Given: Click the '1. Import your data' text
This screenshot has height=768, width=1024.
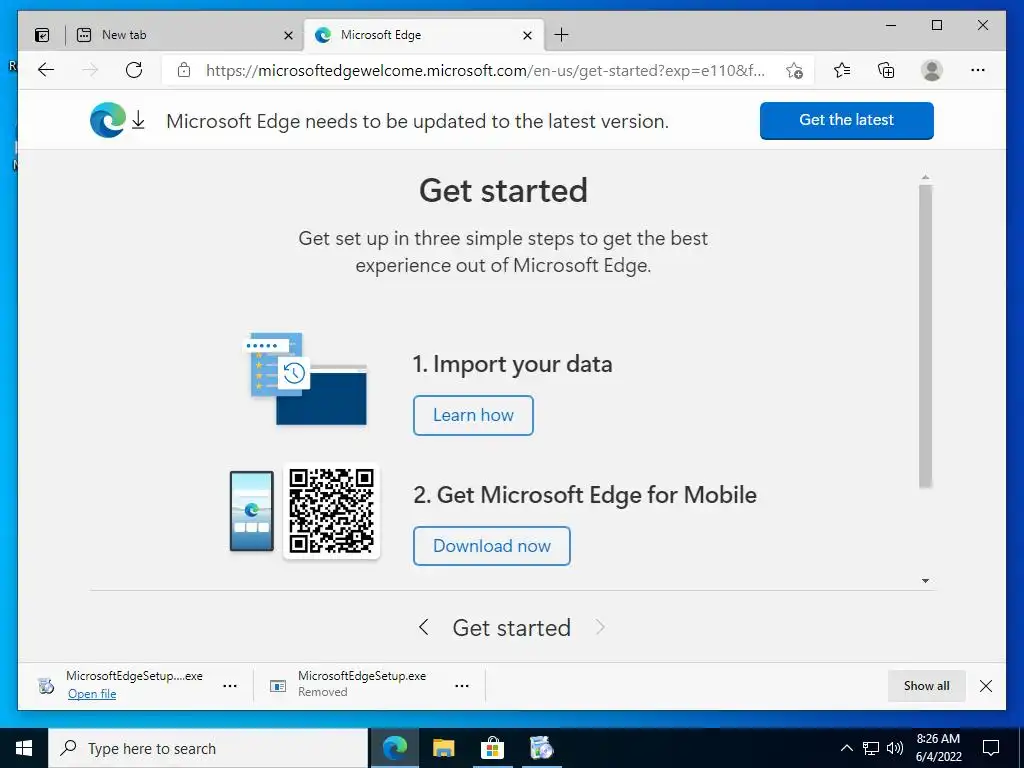Looking at the screenshot, I should pyautogui.click(x=512, y=364).
